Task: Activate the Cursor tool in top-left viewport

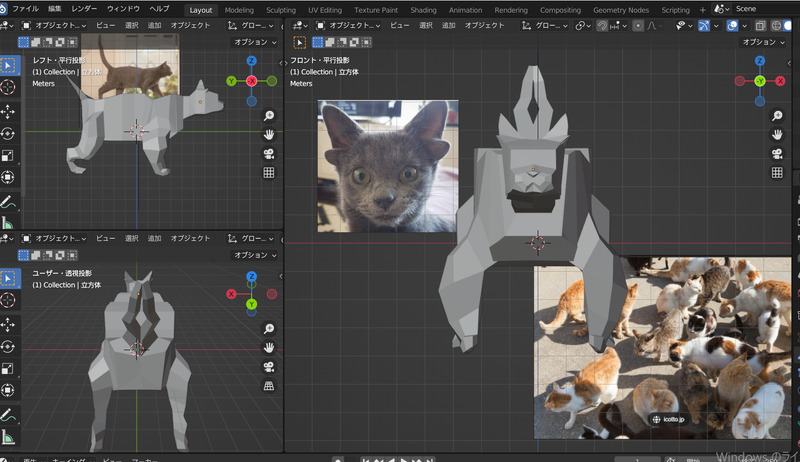Action: [x=8, y=88]
